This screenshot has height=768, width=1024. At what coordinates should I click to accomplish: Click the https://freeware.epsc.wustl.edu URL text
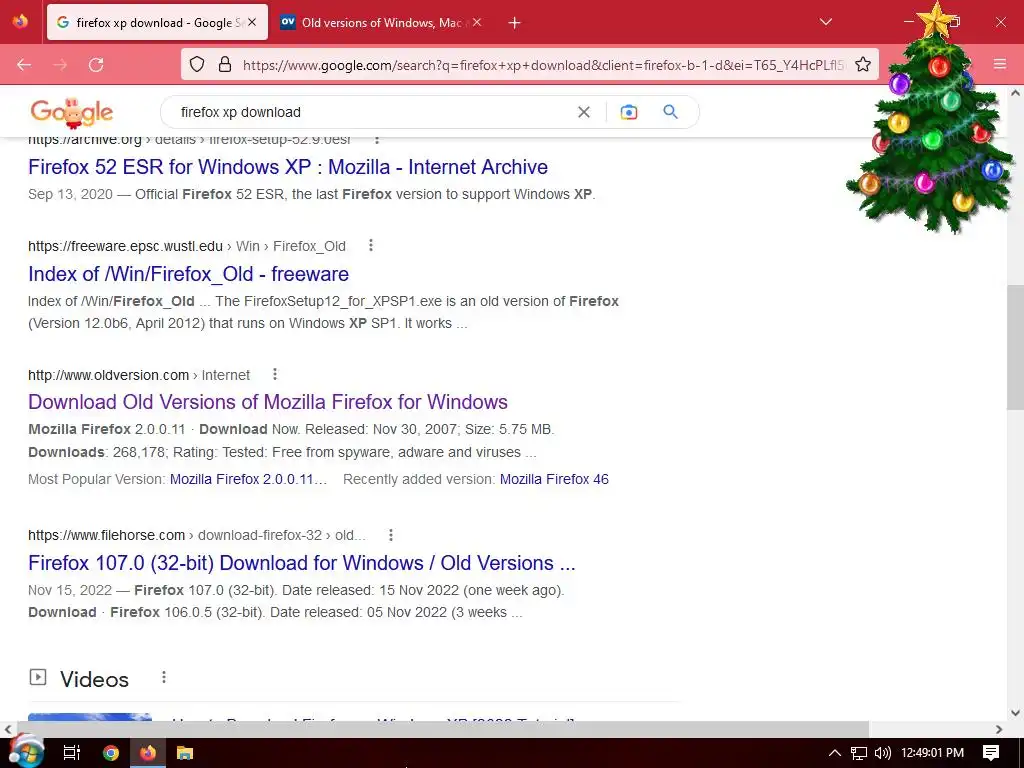[125, 246]
